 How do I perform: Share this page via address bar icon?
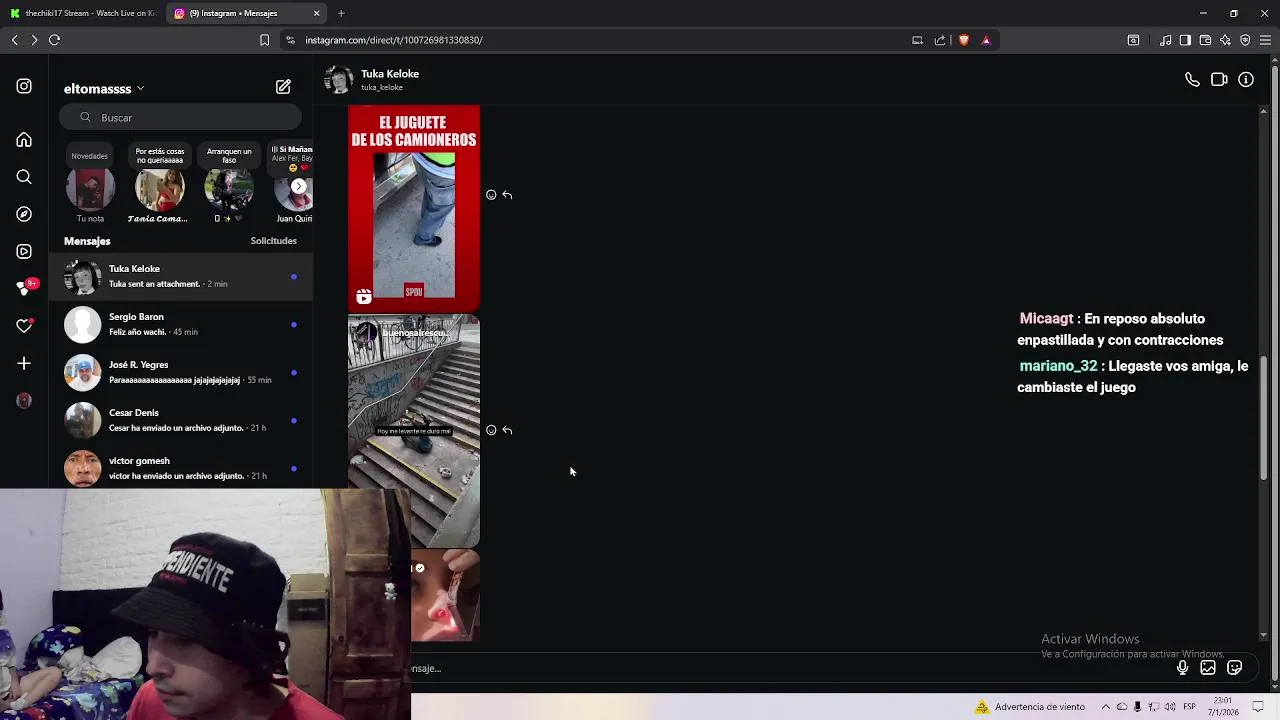[x=940, y=40]
